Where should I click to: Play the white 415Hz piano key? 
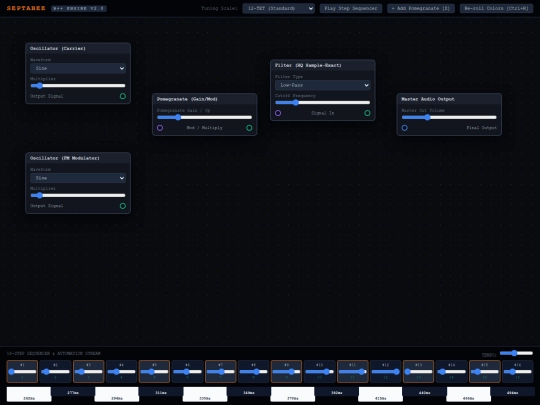coord(381,394)
